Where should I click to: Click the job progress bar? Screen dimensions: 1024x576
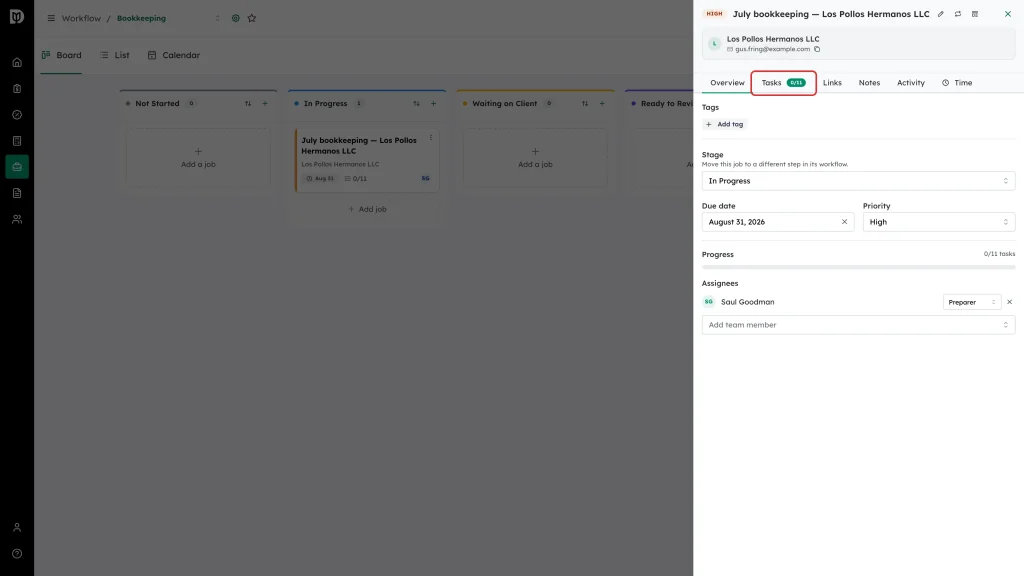[858, 267]
